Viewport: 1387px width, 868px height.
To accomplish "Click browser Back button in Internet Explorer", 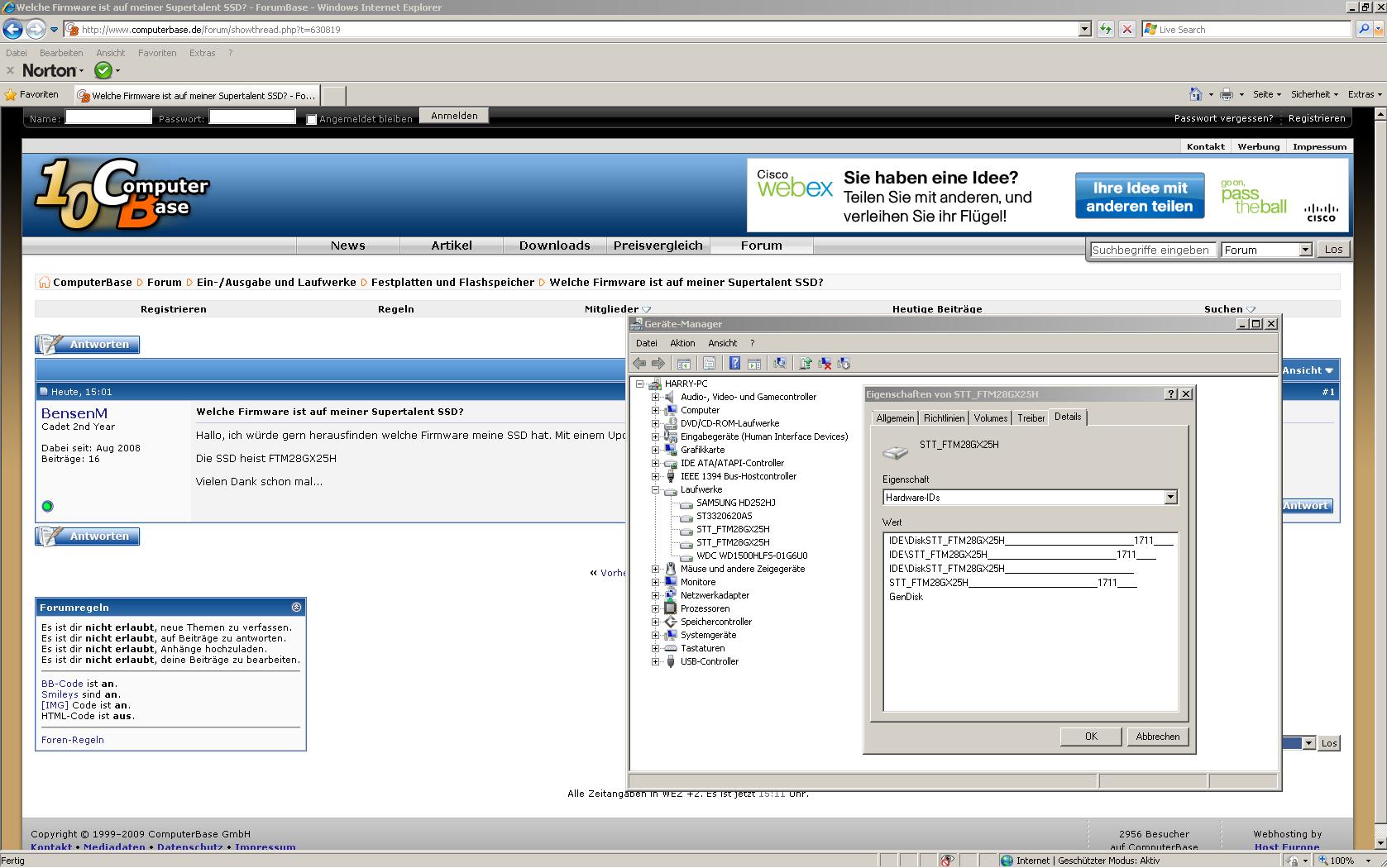I will [12, 29].
